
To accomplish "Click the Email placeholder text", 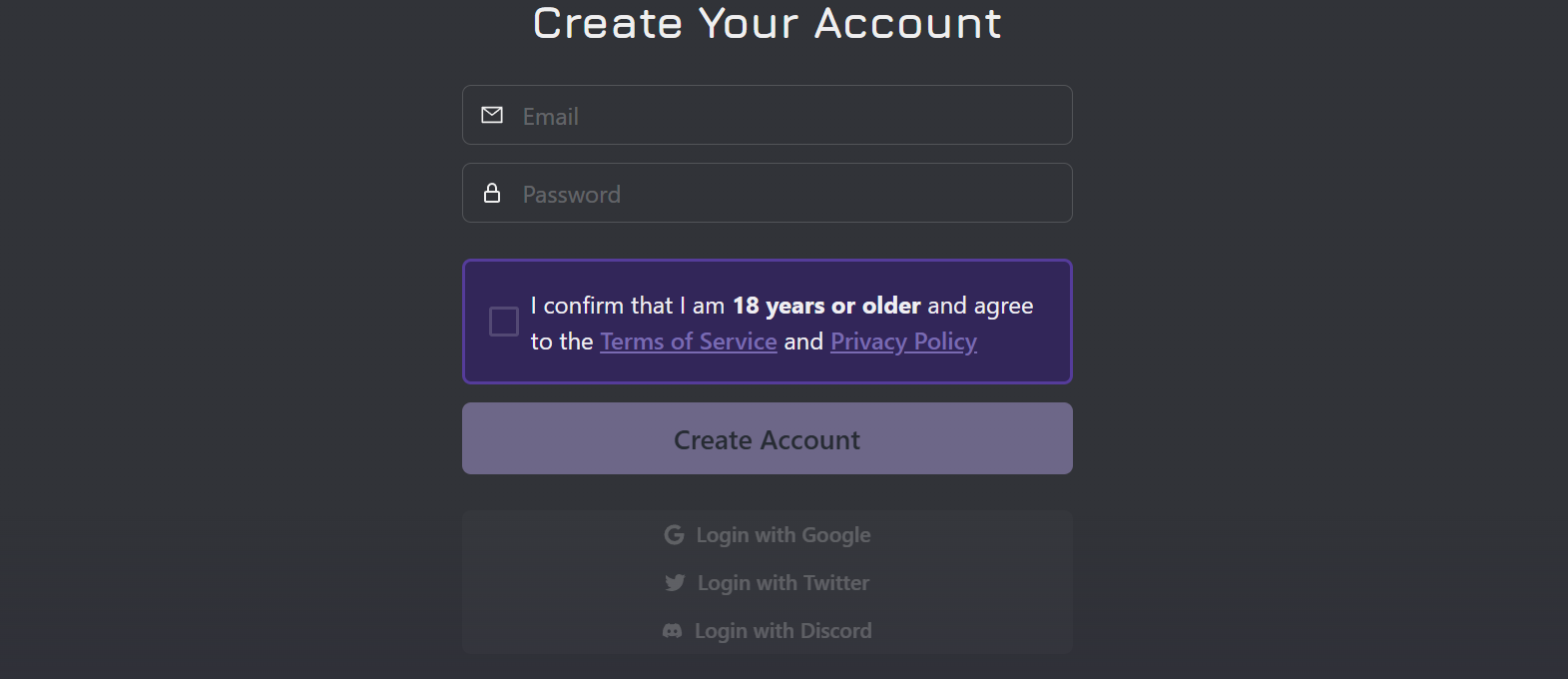I will 551,117.
